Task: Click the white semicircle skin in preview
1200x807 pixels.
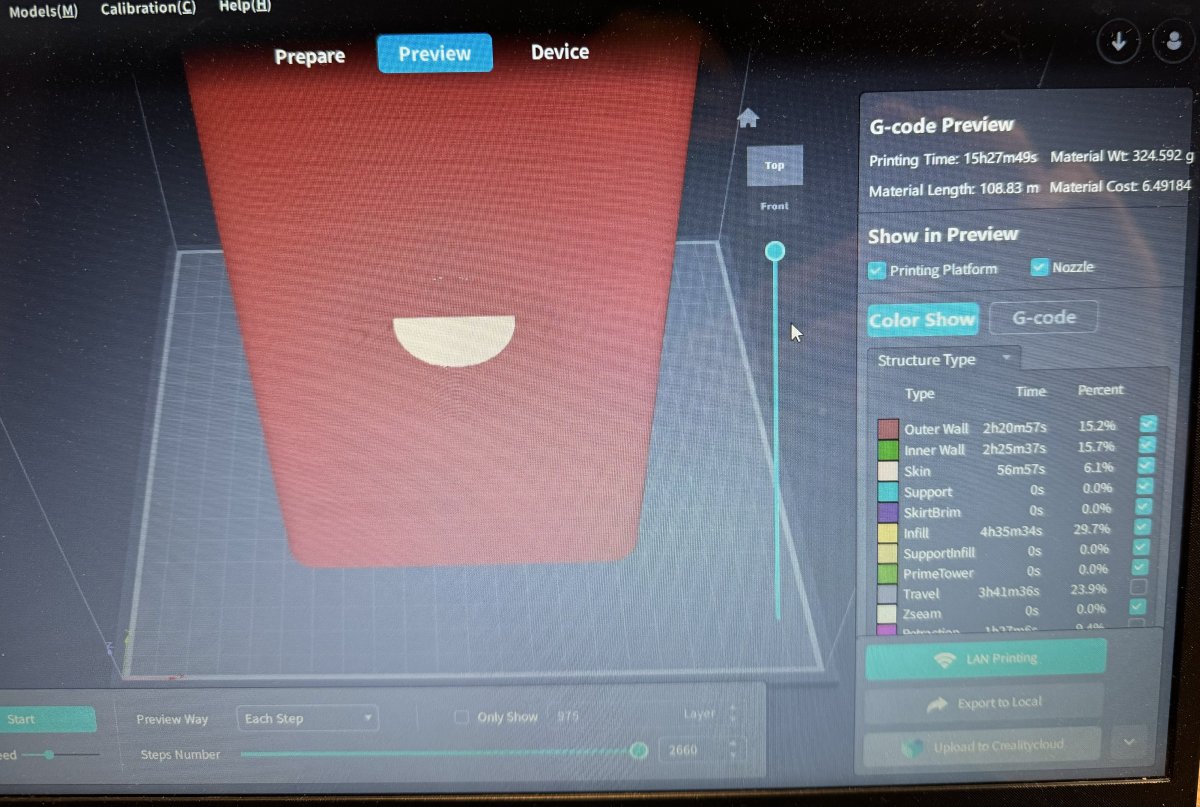Action: pyautogui.click(x=454, y=340)
